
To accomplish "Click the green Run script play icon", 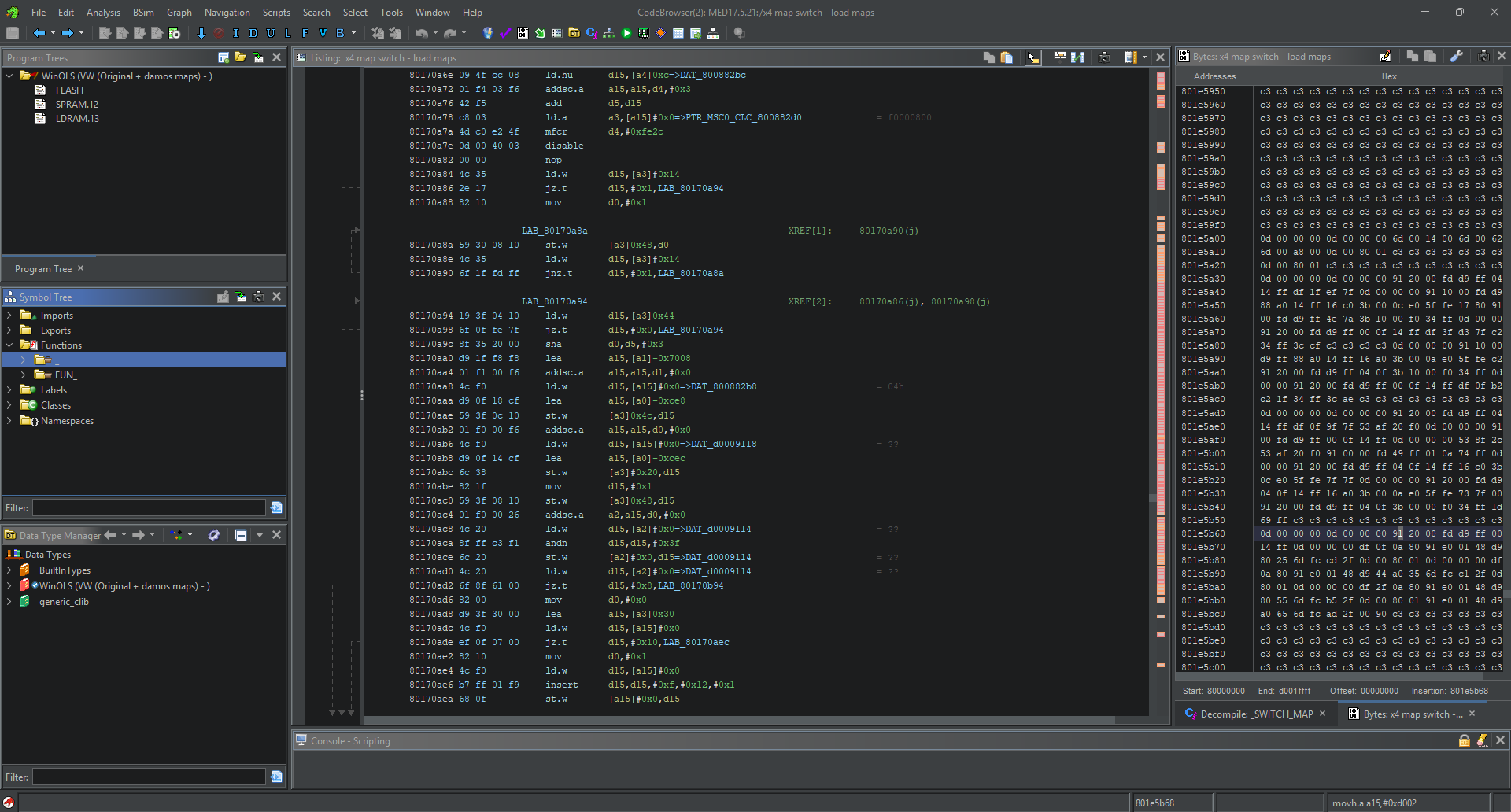I will [x=626, y=33].
